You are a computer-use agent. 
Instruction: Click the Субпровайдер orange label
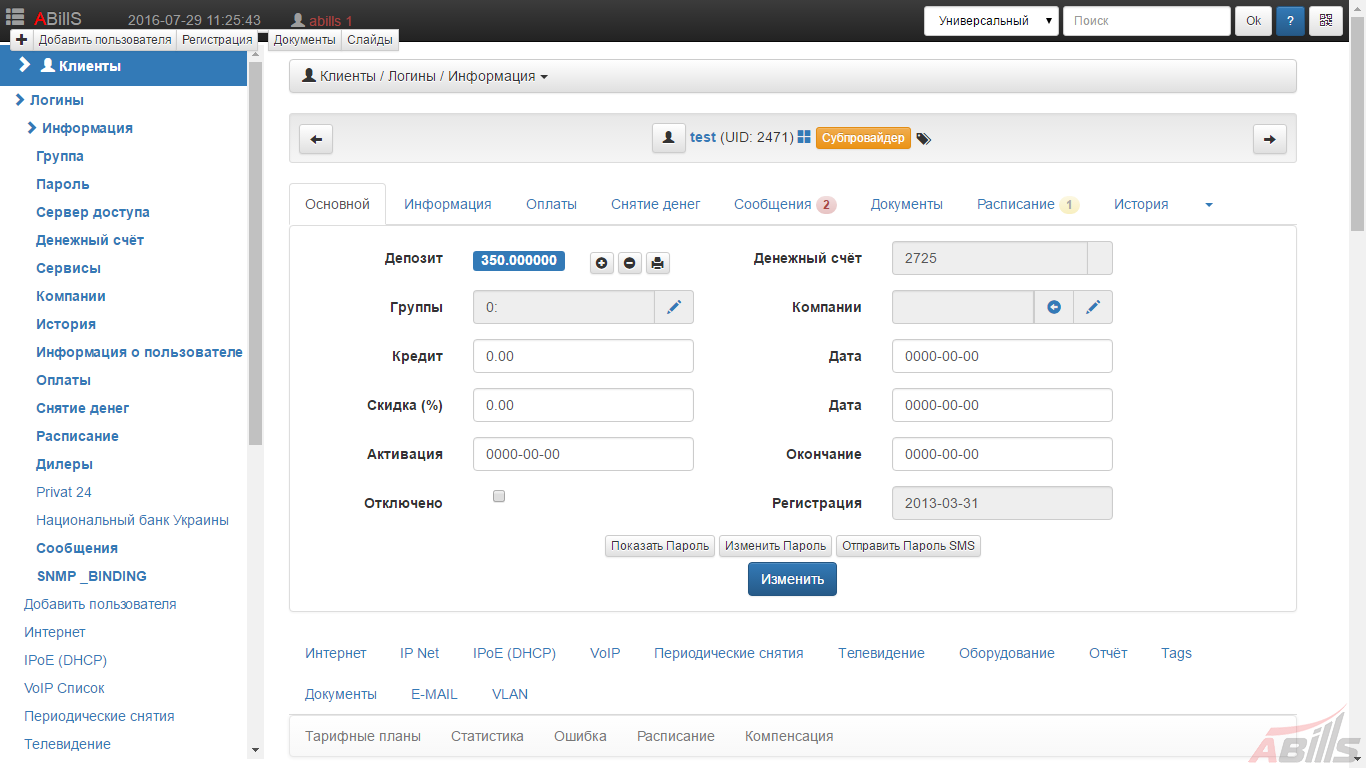tap(863, 138)
